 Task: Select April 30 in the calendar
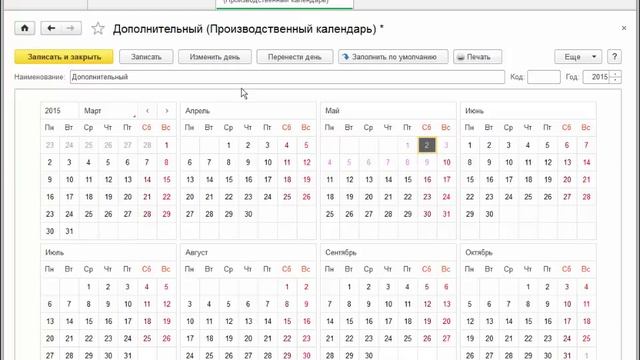coord(248,214)
